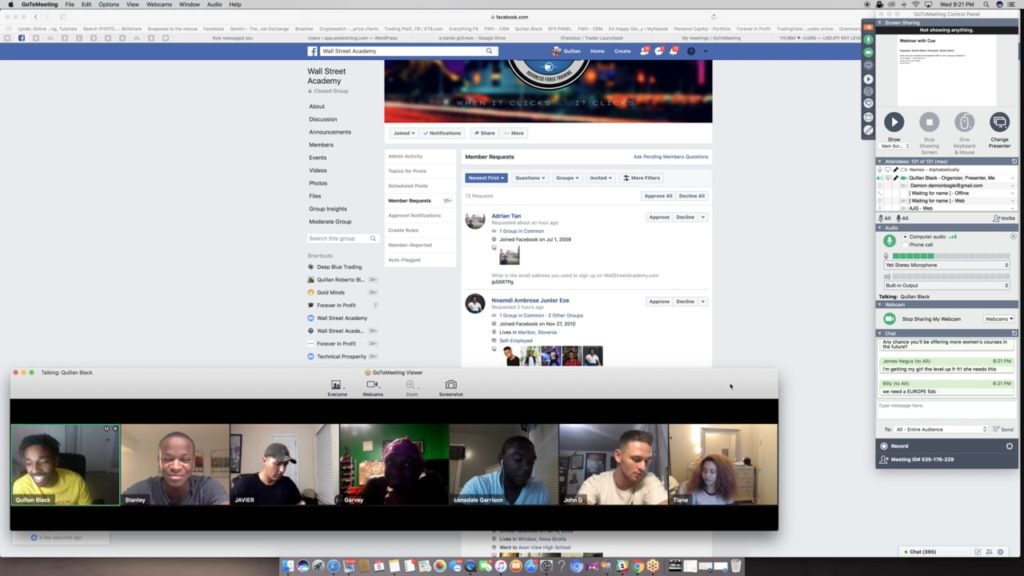Click Stanley's webcam thumbnail
Screen dimensions: 1024x576
pos(175,464)
